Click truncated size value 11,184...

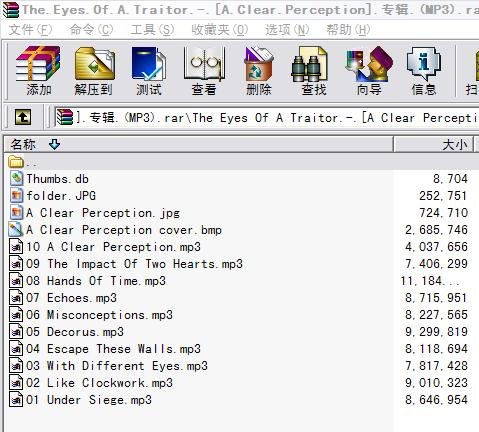430,281
